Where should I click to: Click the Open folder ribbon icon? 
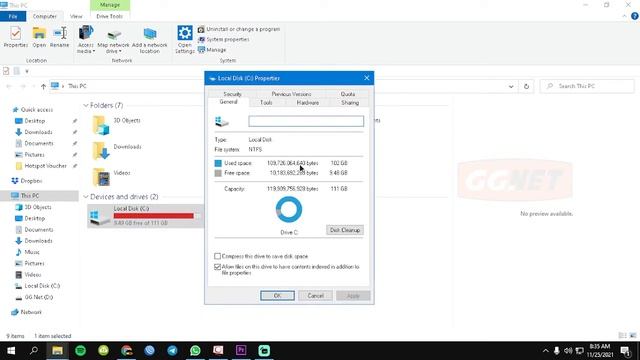pyautogui.click(x=39, y=37)
